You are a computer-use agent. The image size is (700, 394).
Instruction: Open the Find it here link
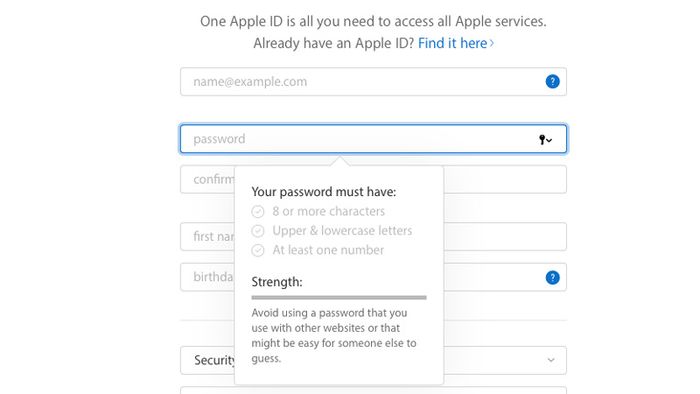point(452,43)
